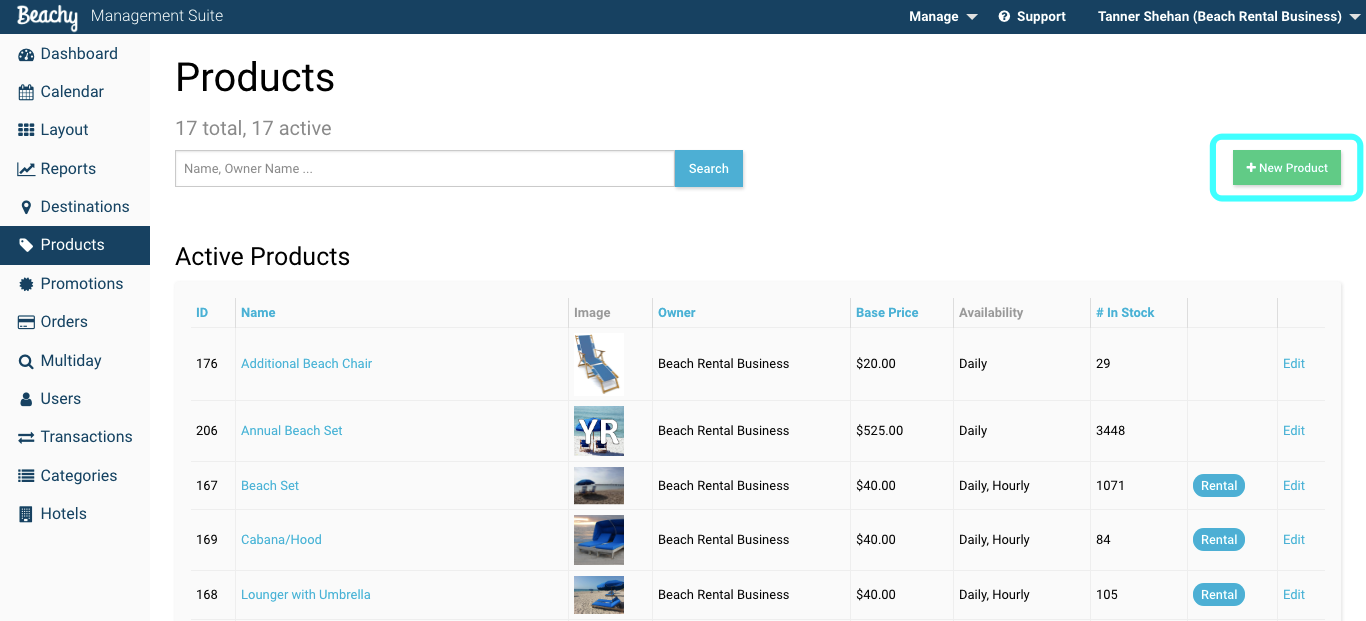Click the Products tag icon
The height and width of the screenshot is (621, 1366).
pos(26,245)
